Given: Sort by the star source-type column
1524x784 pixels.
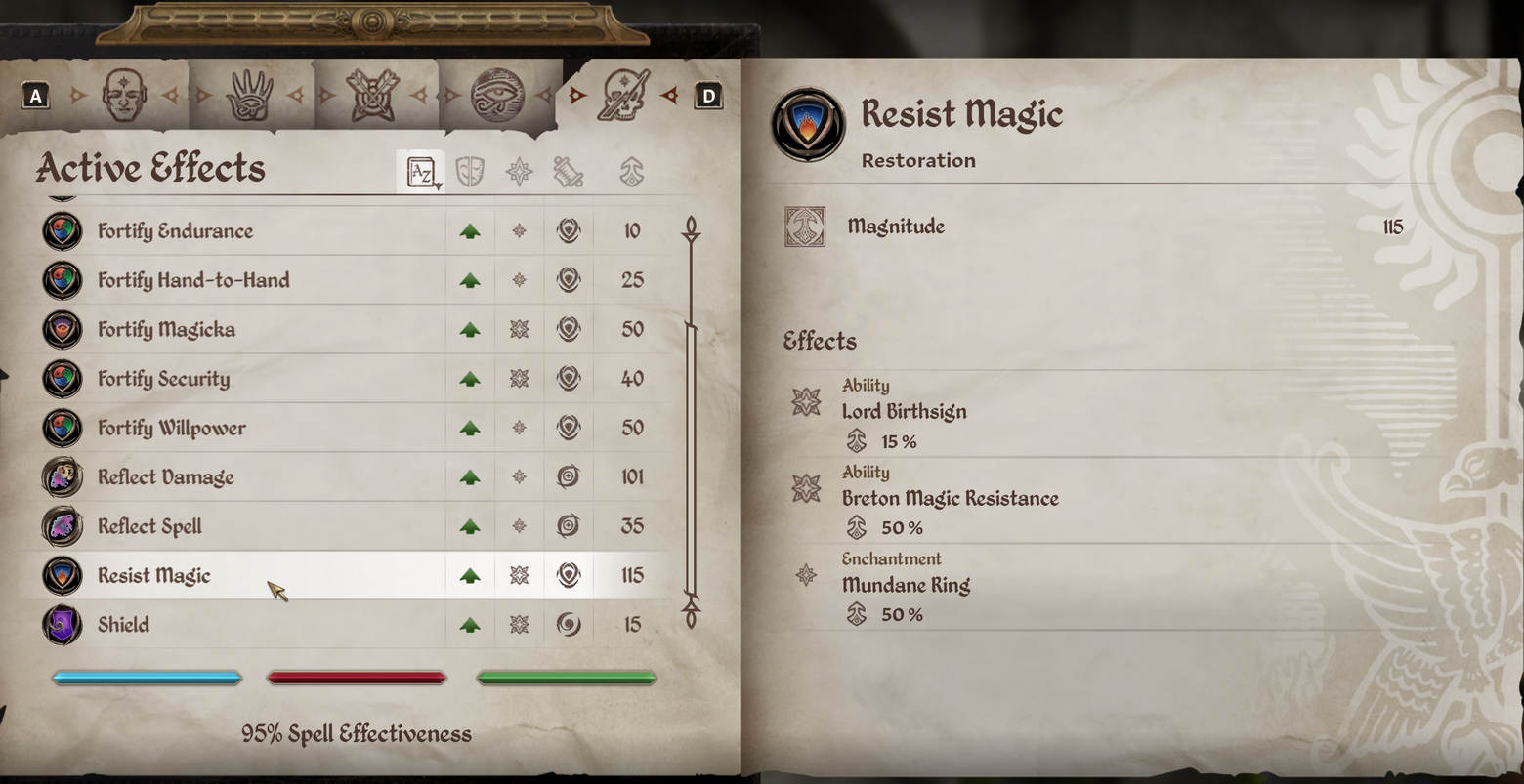Looking at the screenshot, I should pos(519,173).
